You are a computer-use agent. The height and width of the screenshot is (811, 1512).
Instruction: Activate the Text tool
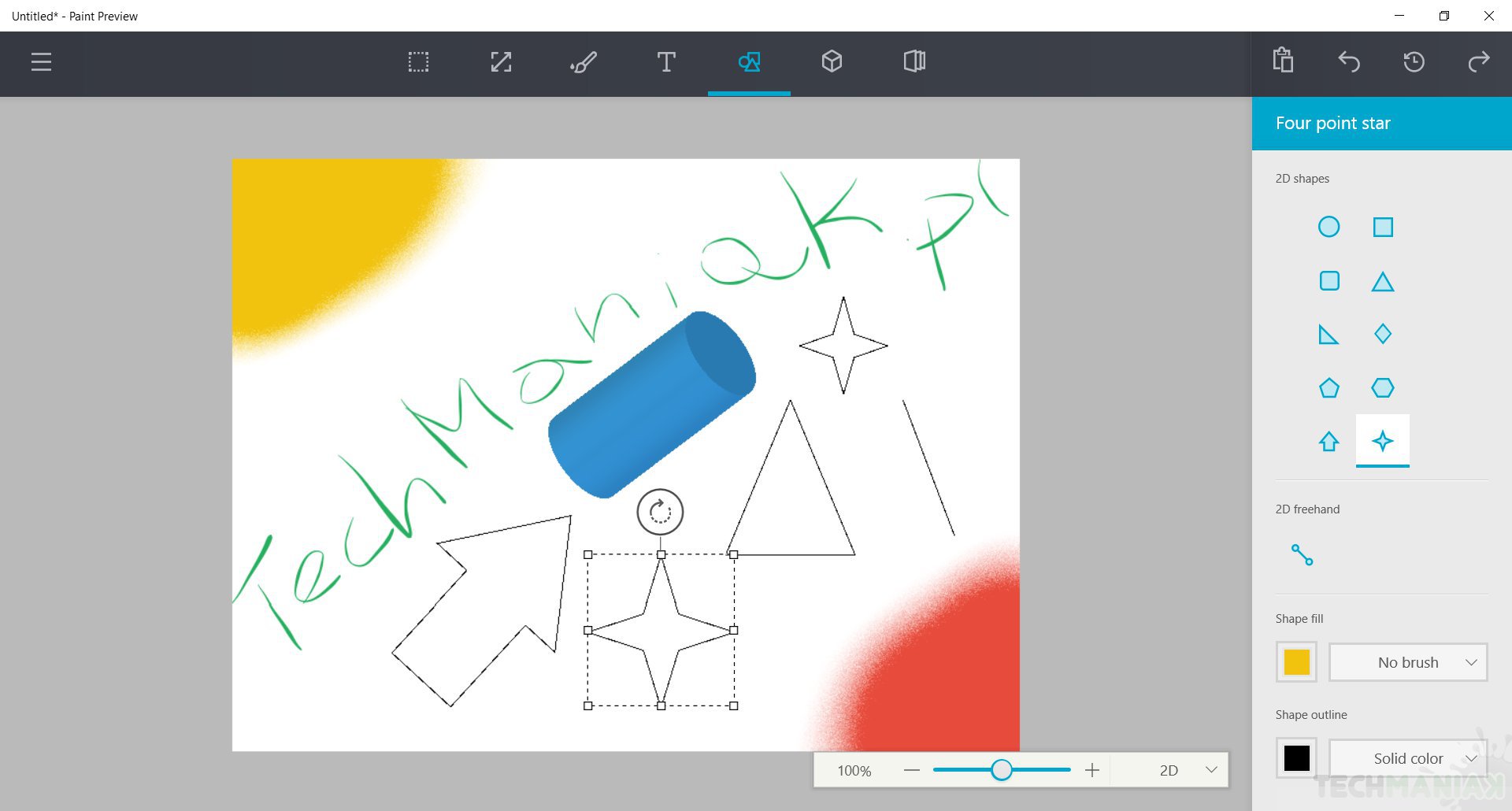coord(666,61)
